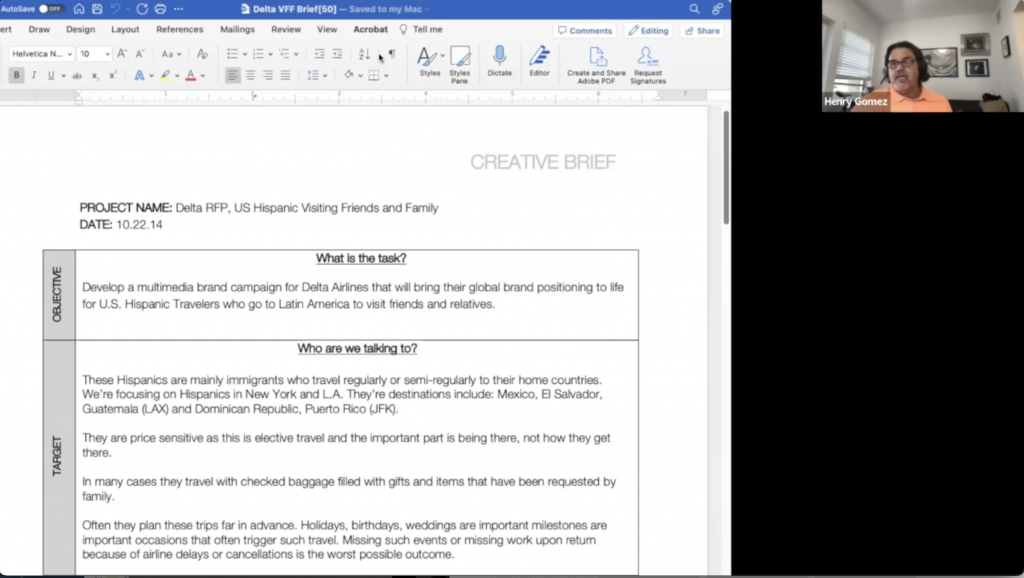Switch to the Mailings tab
Image resolution: width=1024 pixels, height=578 pixels.
pyautogui.click(x=237, y=30)
